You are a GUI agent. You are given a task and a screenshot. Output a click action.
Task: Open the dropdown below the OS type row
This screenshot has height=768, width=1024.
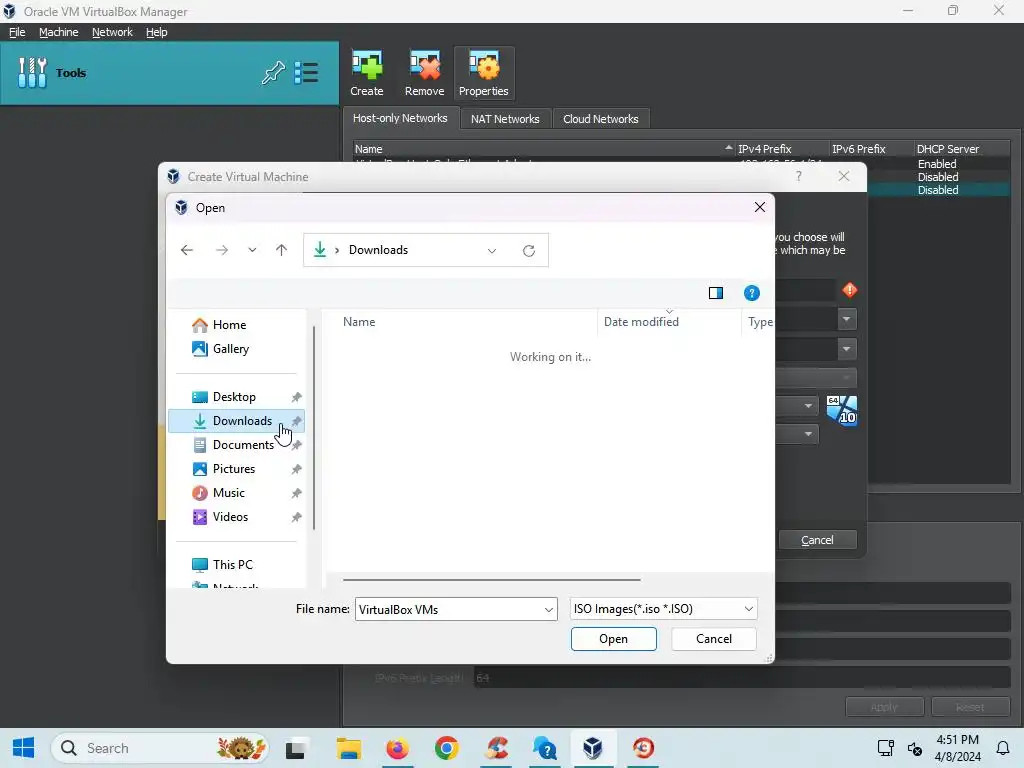[808, 434]
